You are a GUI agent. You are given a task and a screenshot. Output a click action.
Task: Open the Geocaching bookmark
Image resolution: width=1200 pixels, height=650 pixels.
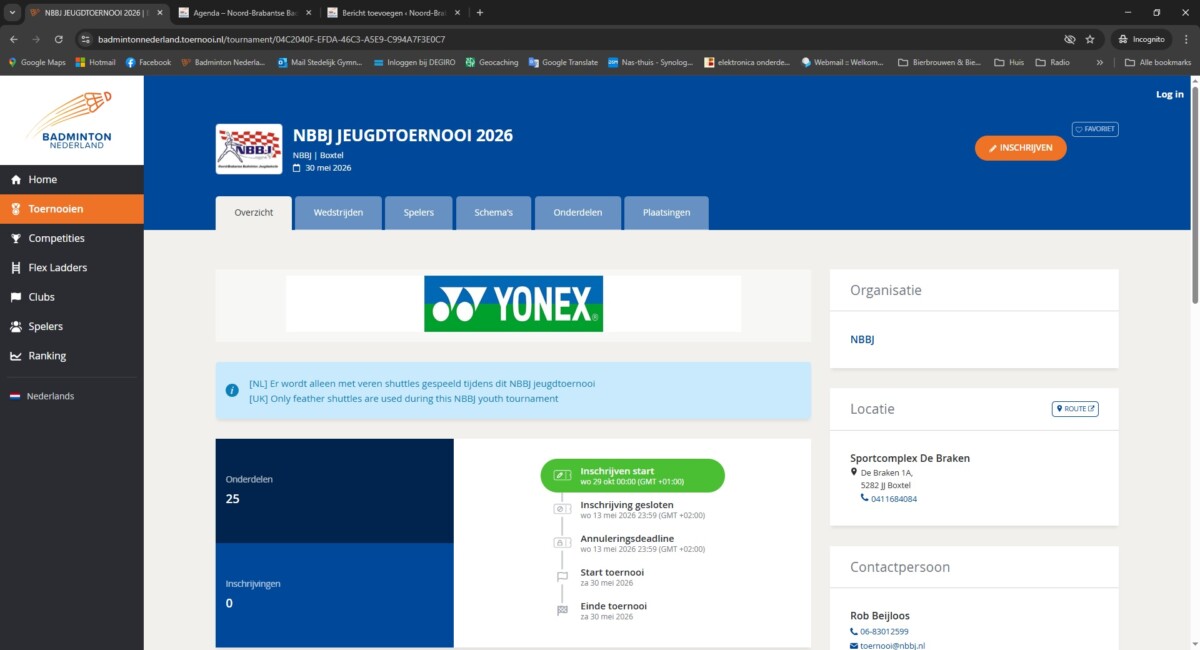(x=492, y=62)
